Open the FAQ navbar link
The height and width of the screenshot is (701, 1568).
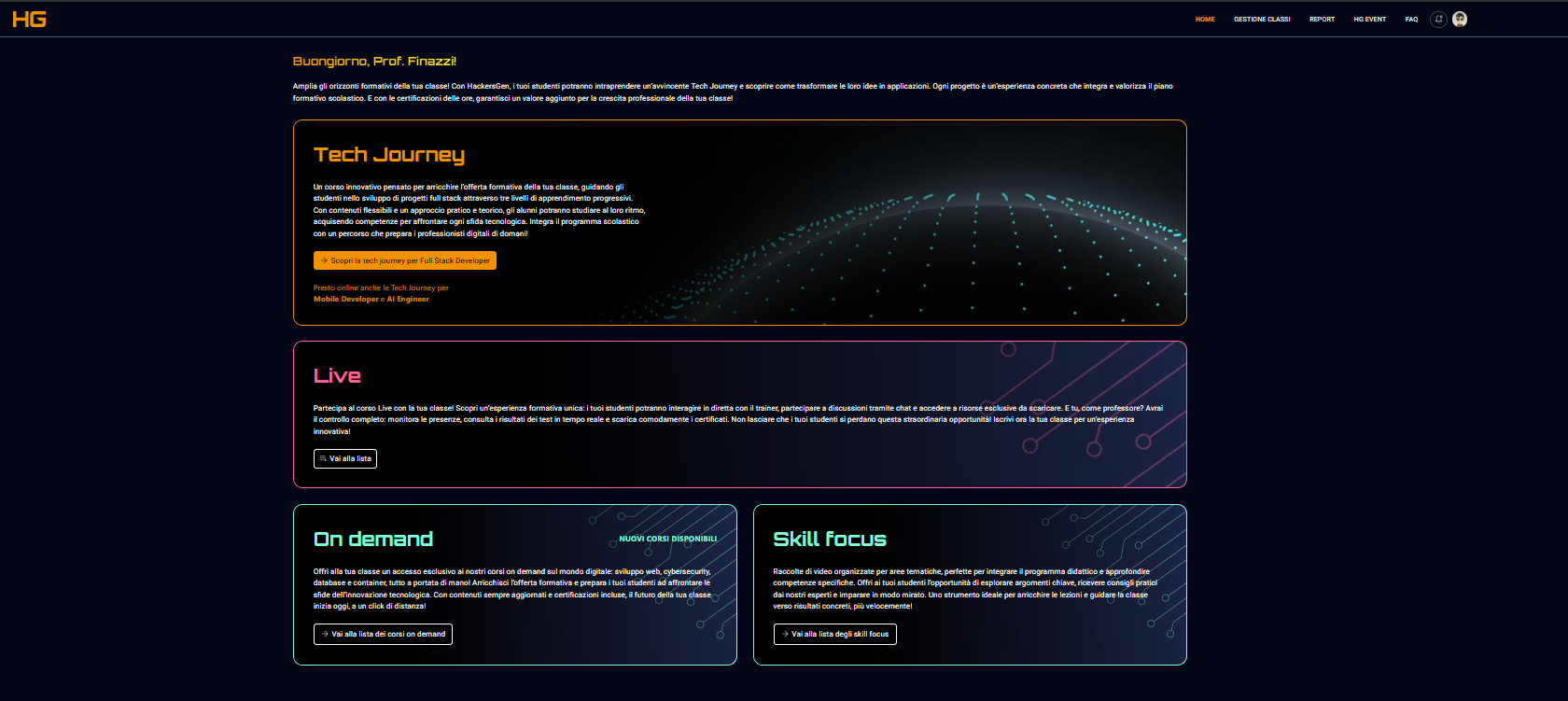[x=1411, y=20]
